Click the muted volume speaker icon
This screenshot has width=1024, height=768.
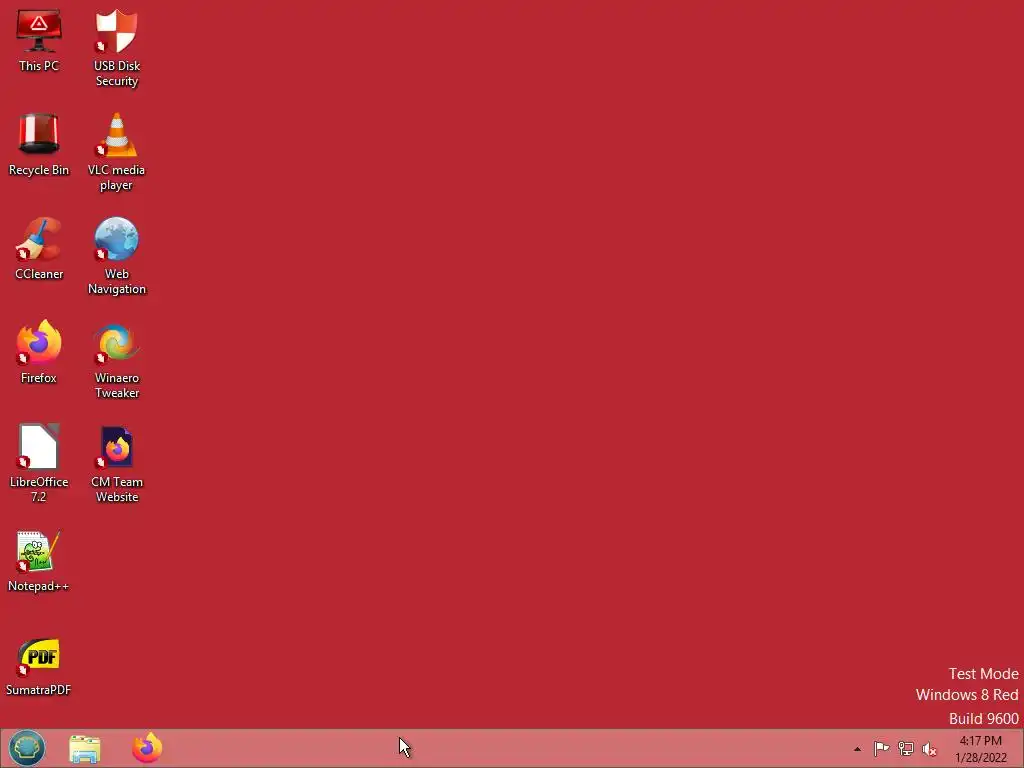tap(929, 749)
